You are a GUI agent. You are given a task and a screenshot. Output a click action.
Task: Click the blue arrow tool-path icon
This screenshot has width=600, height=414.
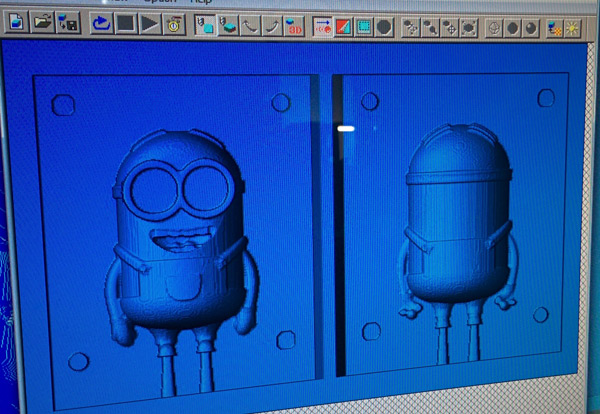[x=323, y=27]
